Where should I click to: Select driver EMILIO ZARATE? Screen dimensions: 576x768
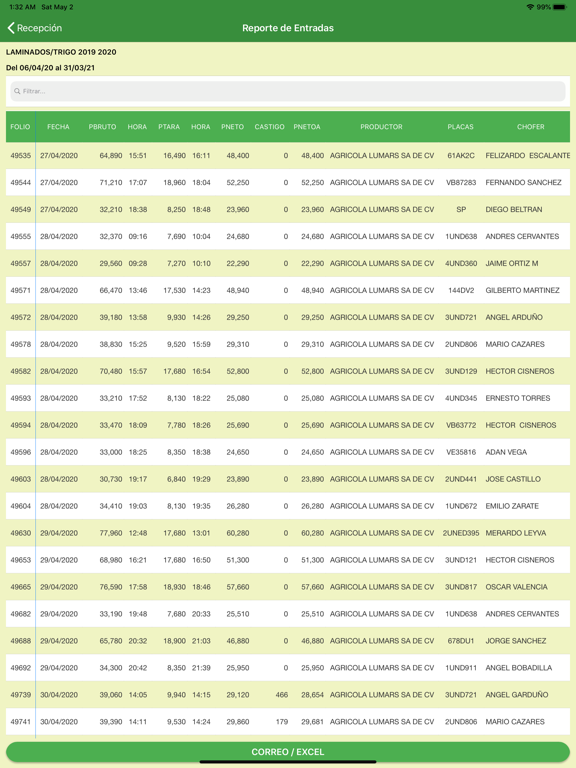point(512,505)
